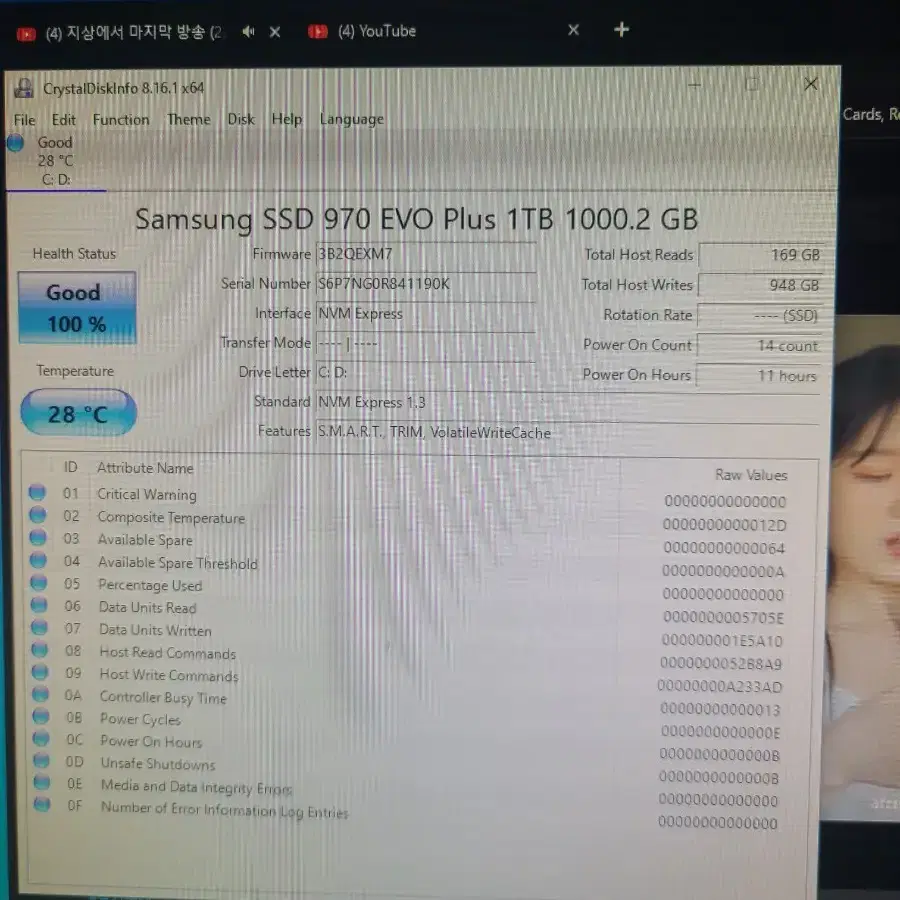Click the Total Host Writes value 948 GB

point(760,285)
